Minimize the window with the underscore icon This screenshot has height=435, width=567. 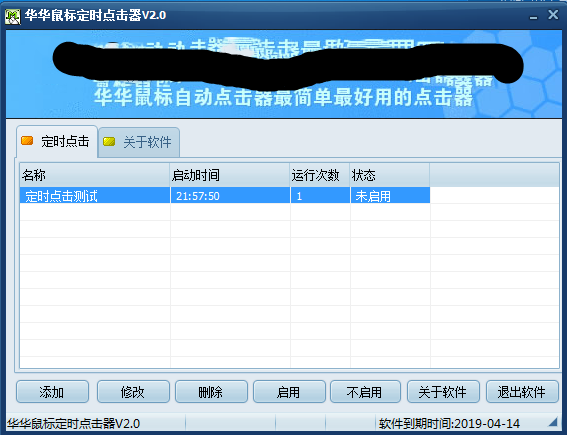point(533,17)
